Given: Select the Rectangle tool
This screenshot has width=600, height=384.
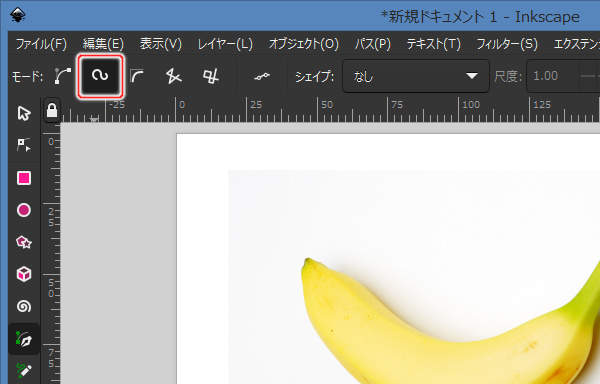Looking at the screenshot, I should 24,178.
